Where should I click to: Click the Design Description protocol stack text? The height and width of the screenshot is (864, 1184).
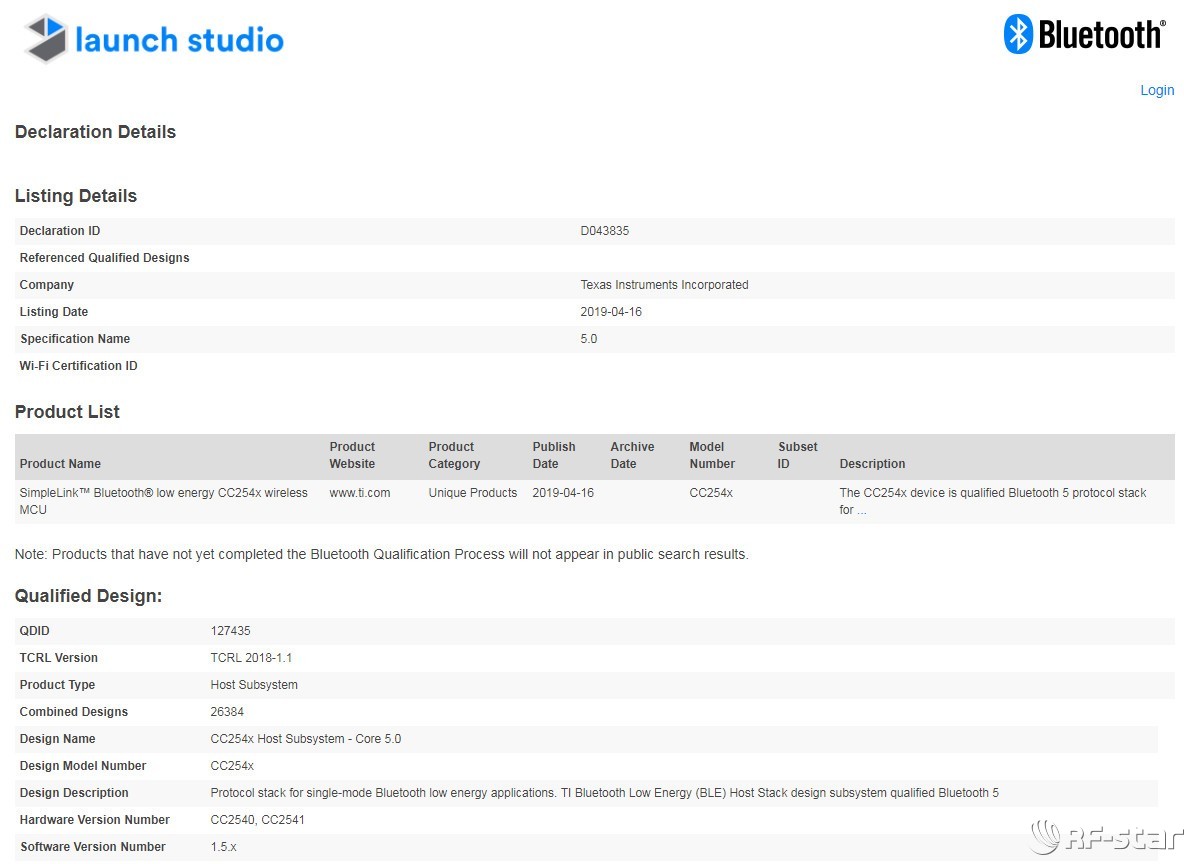click(x=605, y=793)
